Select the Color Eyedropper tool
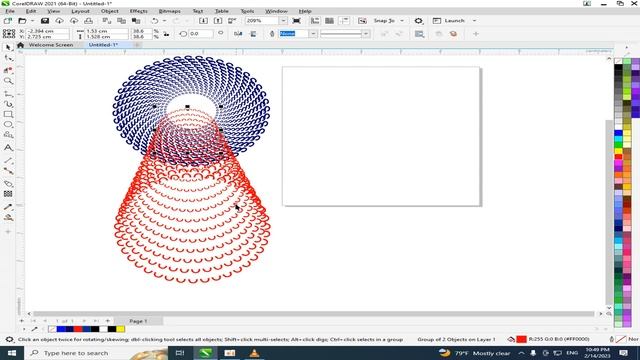640x360 pixels. (8, 207)
